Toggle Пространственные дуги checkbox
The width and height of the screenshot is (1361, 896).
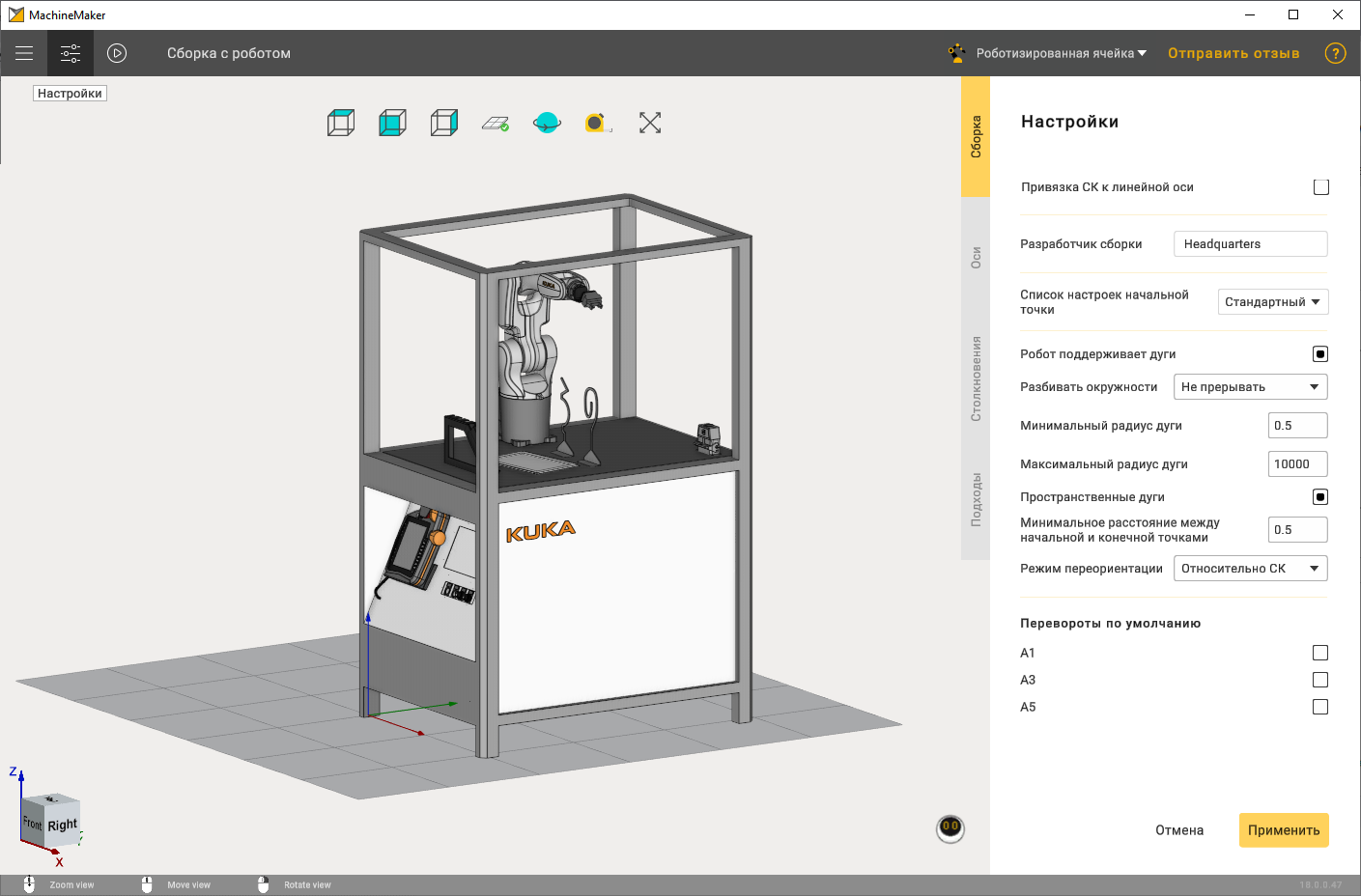coord(1320,497)
